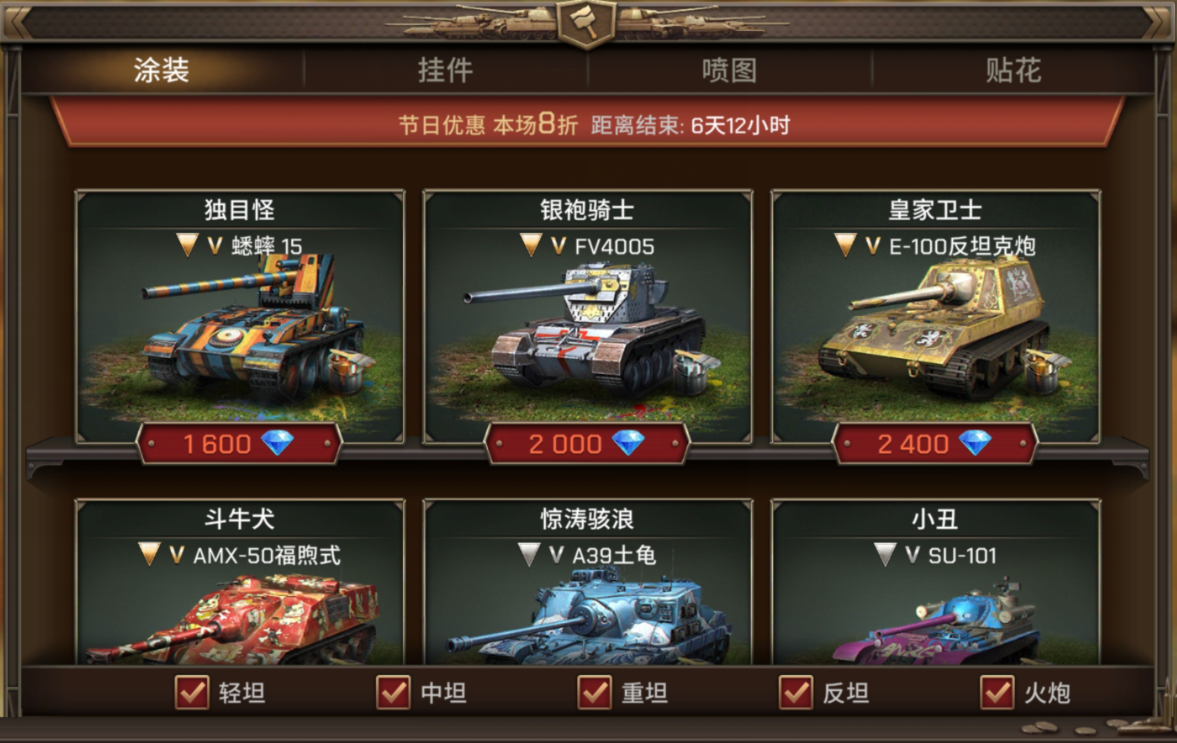Image resolution: width=1177 pixels, height=743 pixels.
Task: Click the blue diamond on the 1600 price
Action: click(x=278, y=443)
